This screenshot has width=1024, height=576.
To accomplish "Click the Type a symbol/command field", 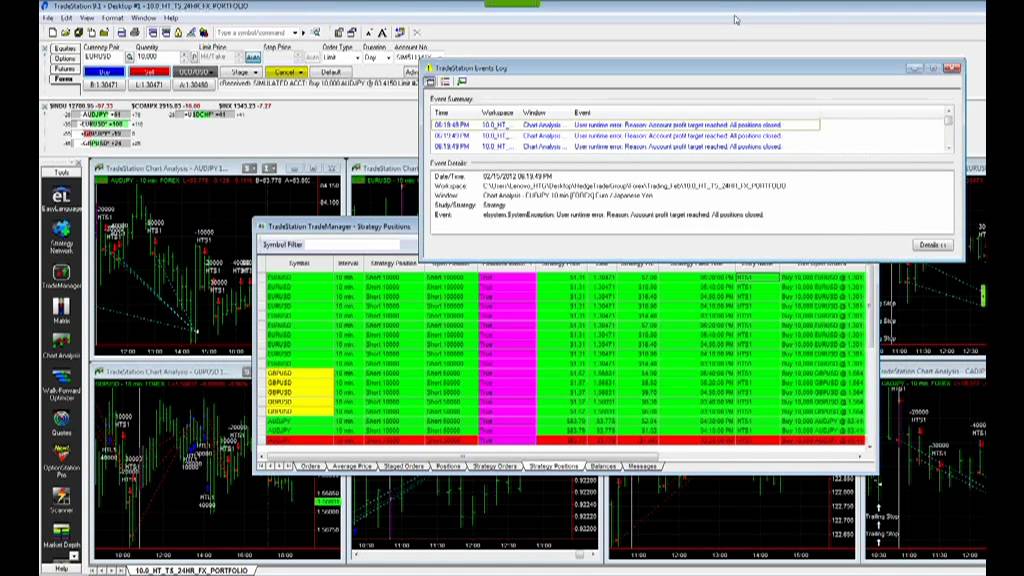I will tap(253, 33).
